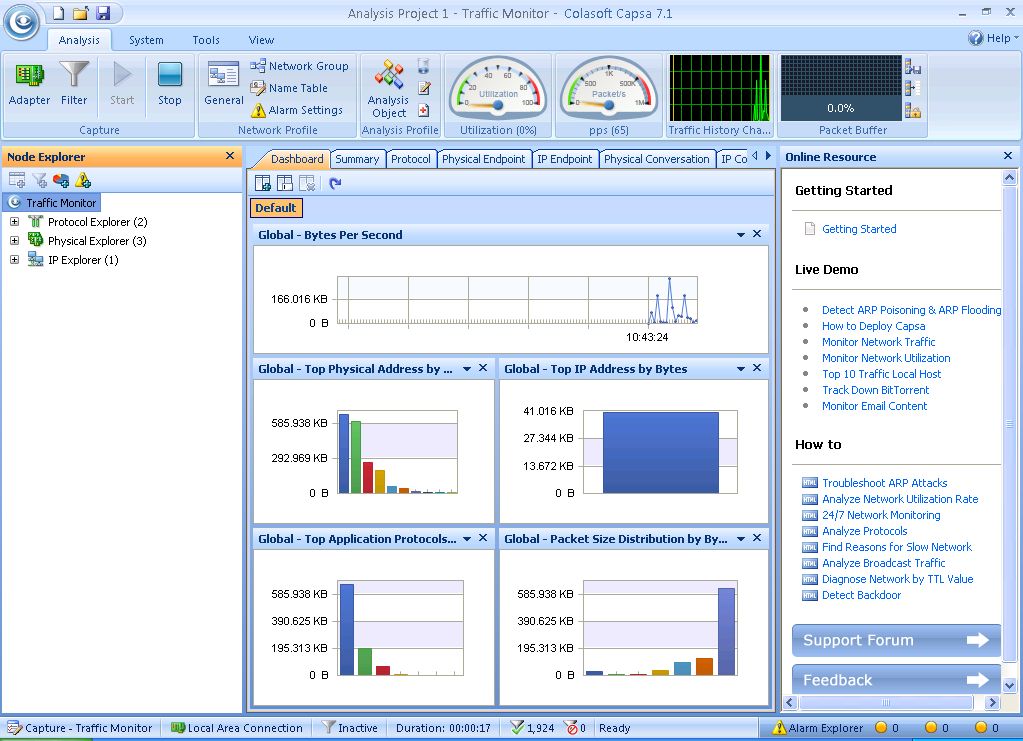
Task: Close the Bytes Per Second chart
Action: coord(757,234)
